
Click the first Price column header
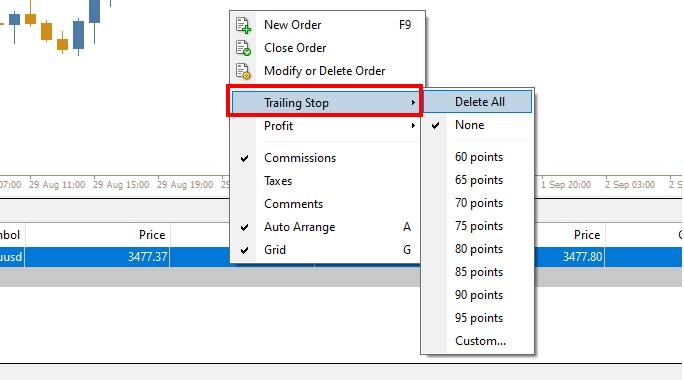(x=152, y=235)
